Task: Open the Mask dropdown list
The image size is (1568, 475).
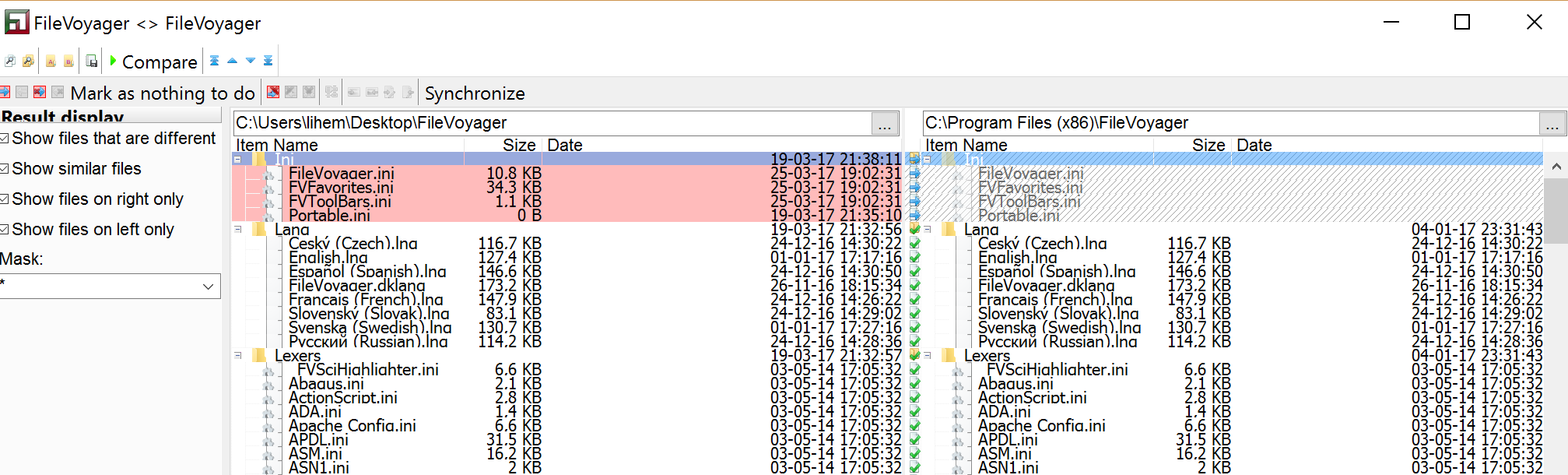Action: point(208,286)
